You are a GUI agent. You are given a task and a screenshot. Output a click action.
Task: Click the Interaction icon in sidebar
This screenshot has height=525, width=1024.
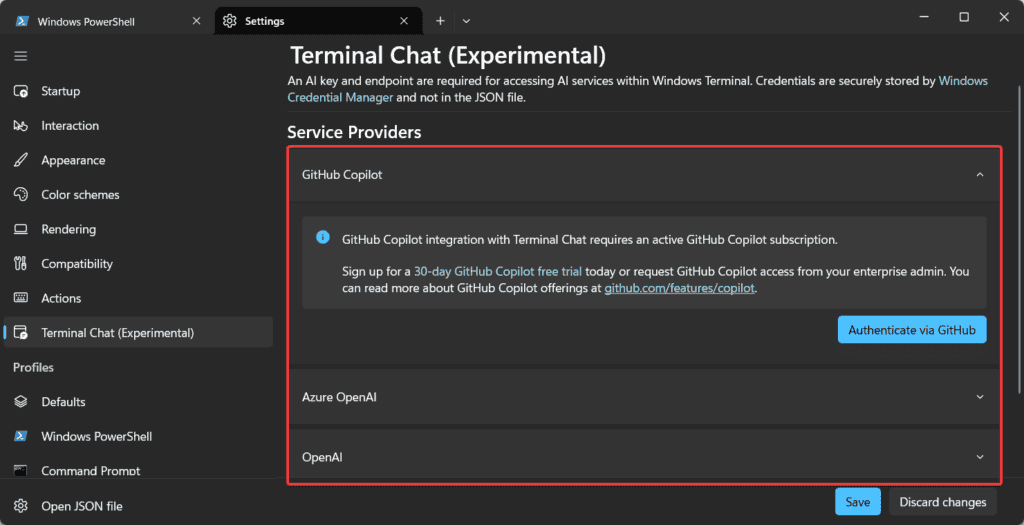[21, 125]
